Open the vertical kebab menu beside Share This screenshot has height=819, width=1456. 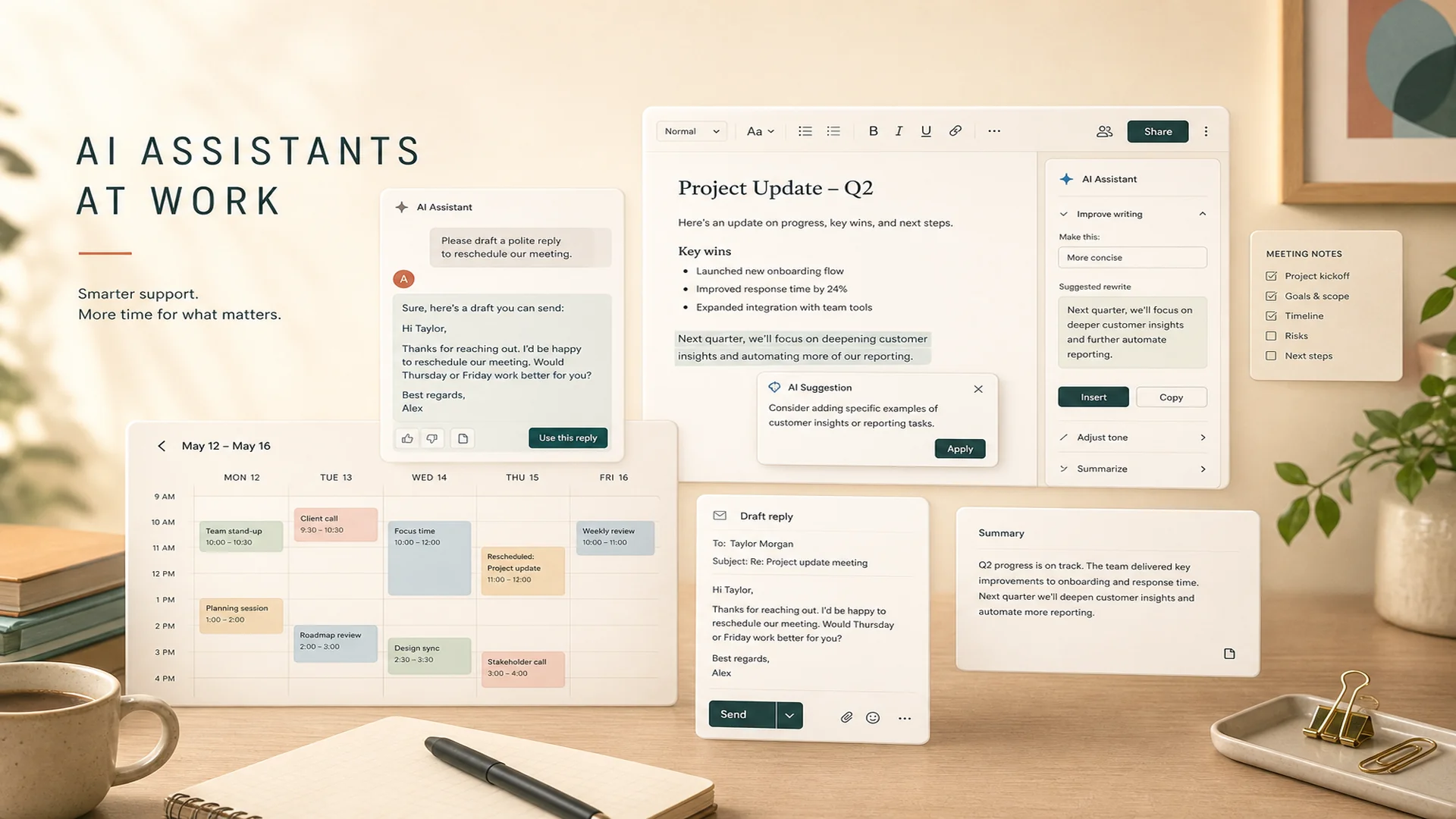coord(1206,131)
